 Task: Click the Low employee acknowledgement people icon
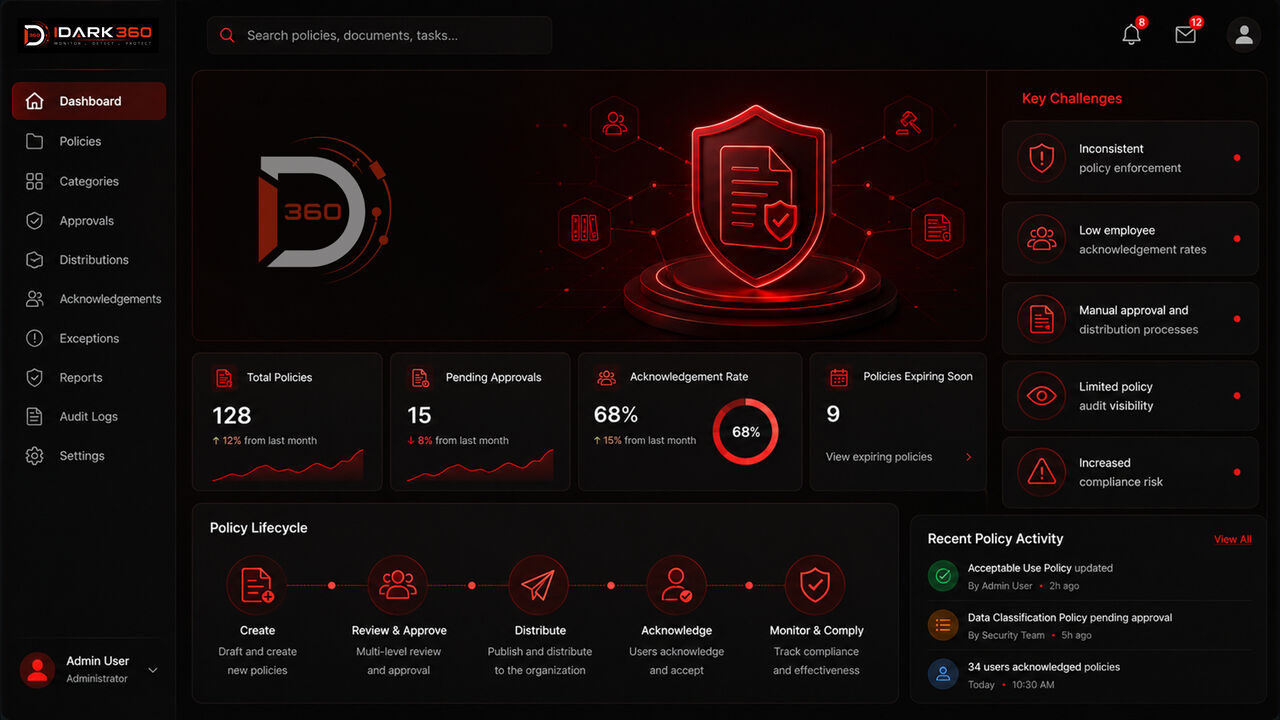(x=1042, y=239)
